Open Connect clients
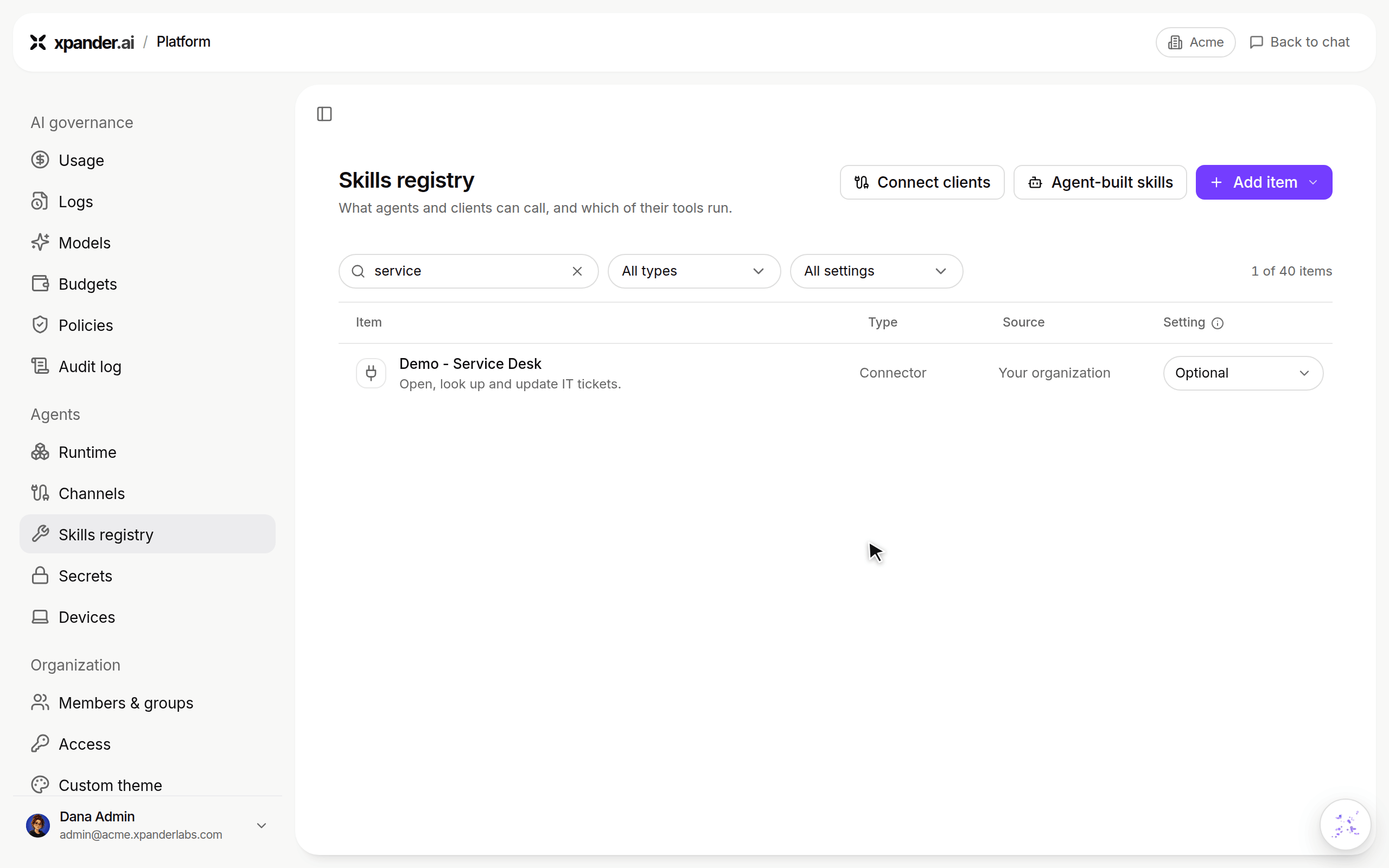Image resolution: width=1389 pixels, height=868 pixels. tap(922, 183)
